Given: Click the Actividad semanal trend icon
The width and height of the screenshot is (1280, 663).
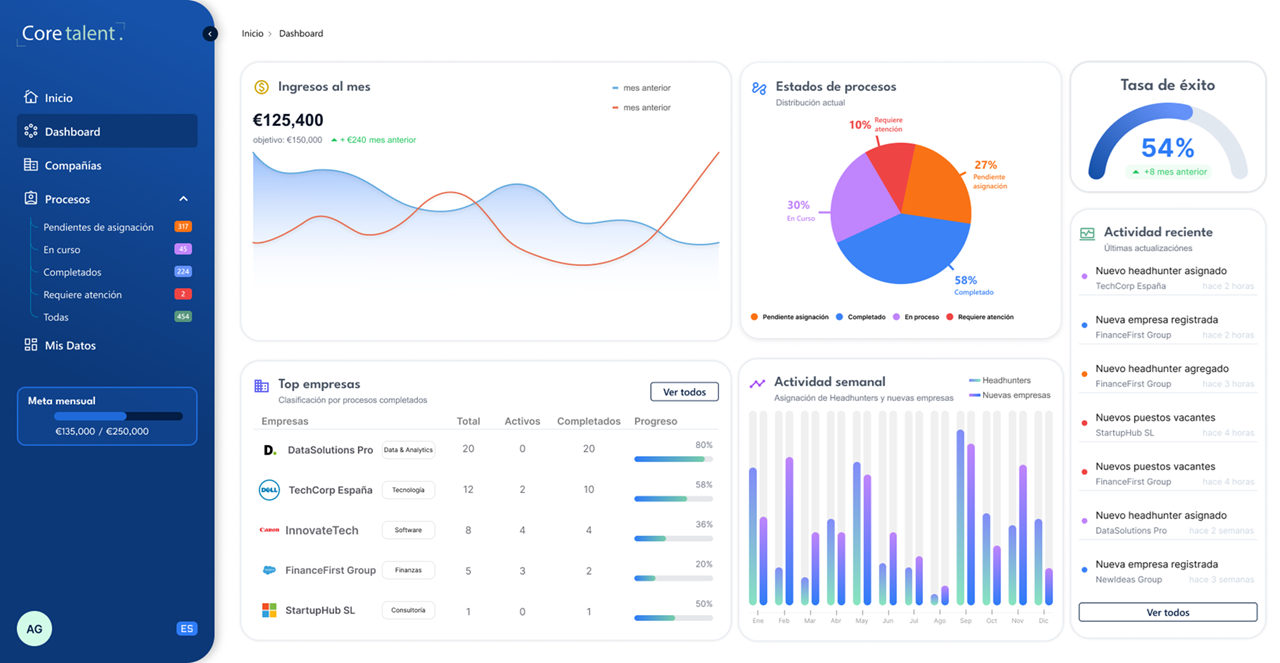Looking at the screenshot, I should [758, 383].
